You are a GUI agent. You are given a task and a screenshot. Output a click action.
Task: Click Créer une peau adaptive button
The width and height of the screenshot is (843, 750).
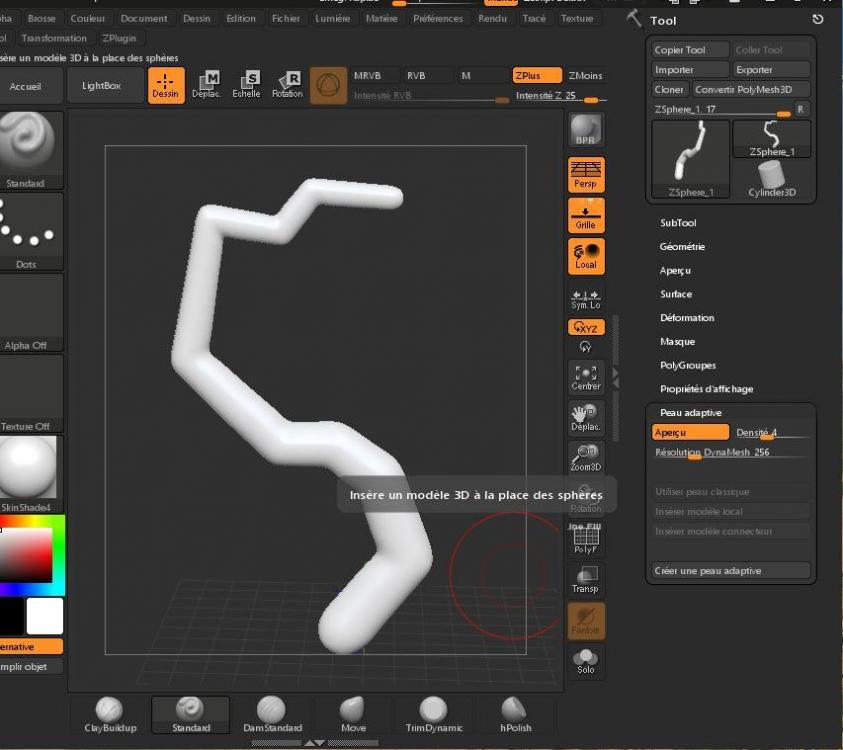pos(730,571)
